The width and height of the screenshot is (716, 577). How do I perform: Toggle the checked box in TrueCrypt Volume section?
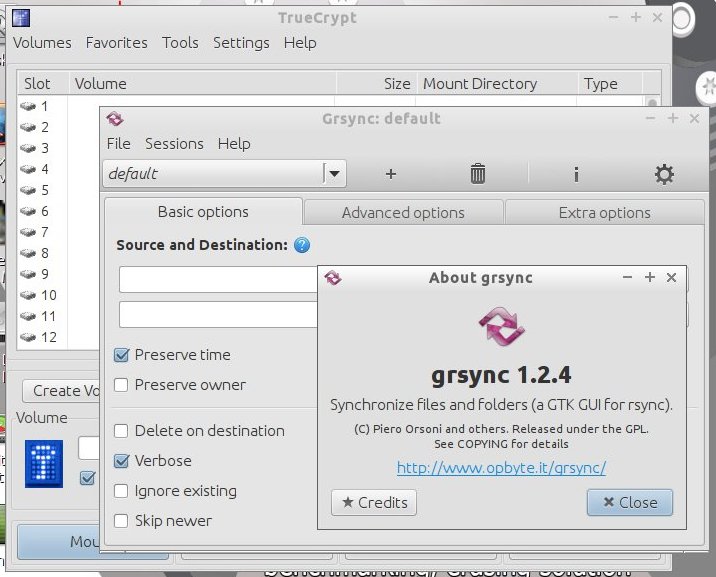pos(87,478)
